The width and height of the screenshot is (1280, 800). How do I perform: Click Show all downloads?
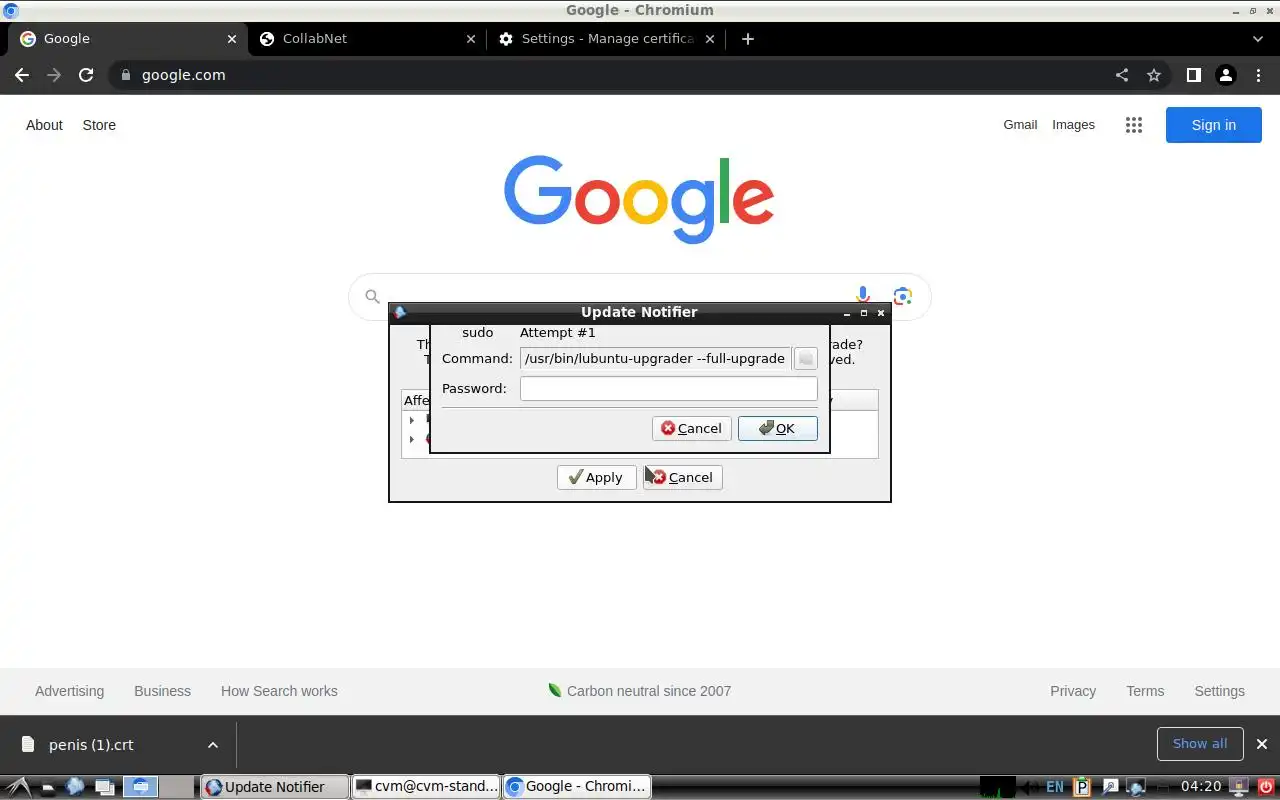[1200, 744]
